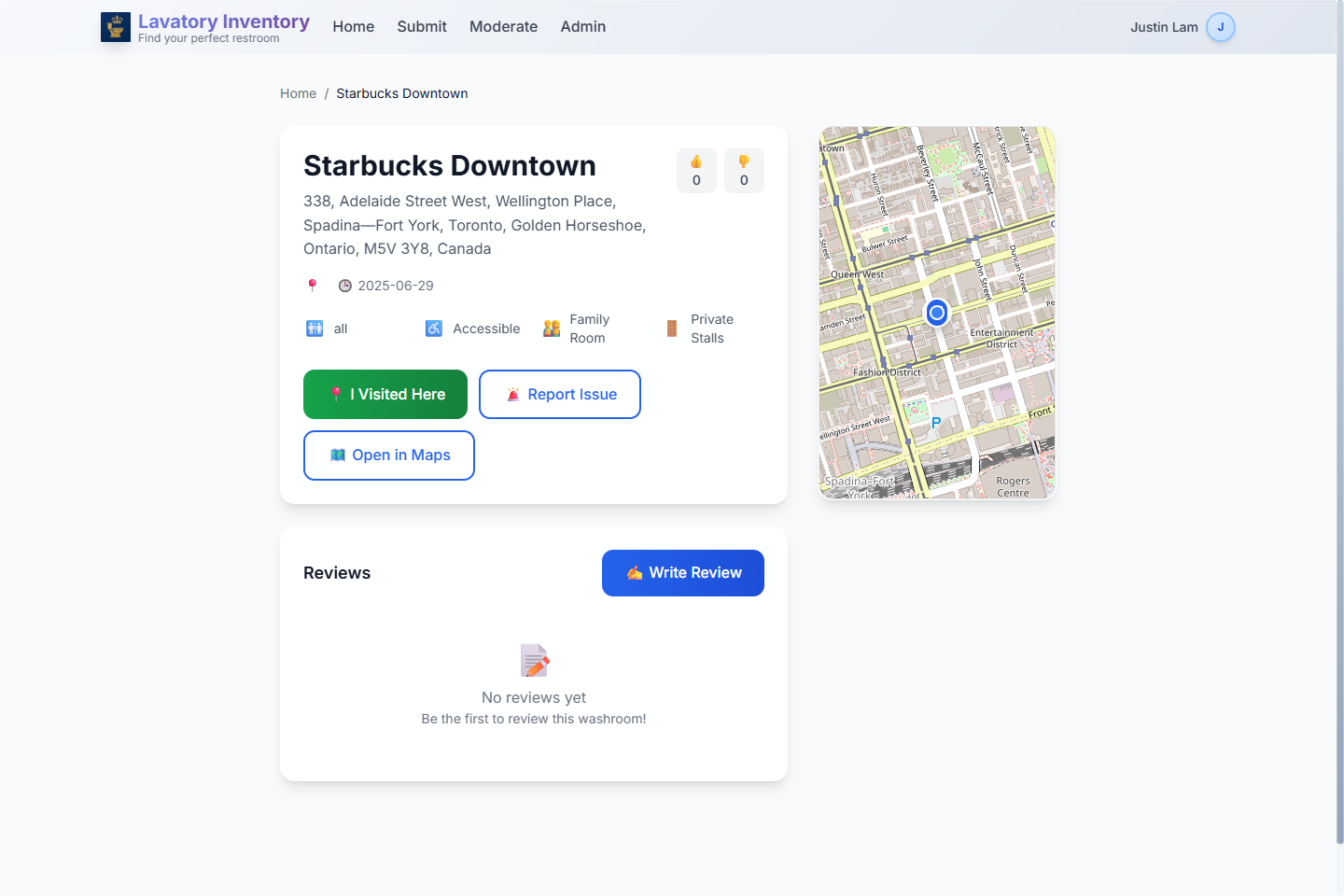Screen dimensions: 1344x896
Task: Go to the Home nav item
Action: [x=354, y=26]
